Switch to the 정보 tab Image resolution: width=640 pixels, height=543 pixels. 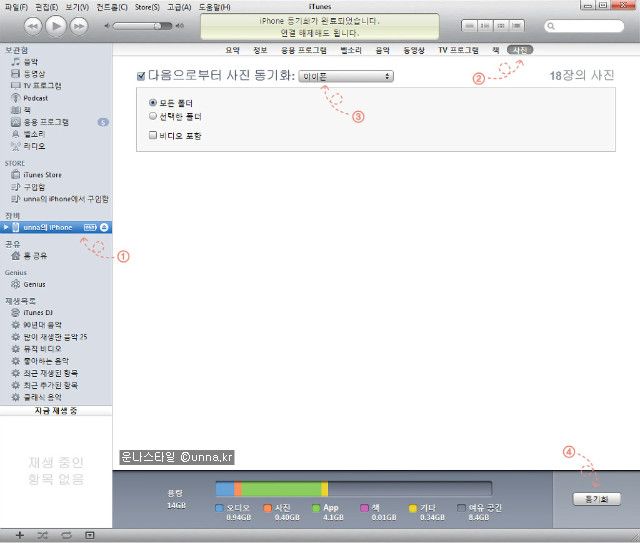tap(260, 50)
